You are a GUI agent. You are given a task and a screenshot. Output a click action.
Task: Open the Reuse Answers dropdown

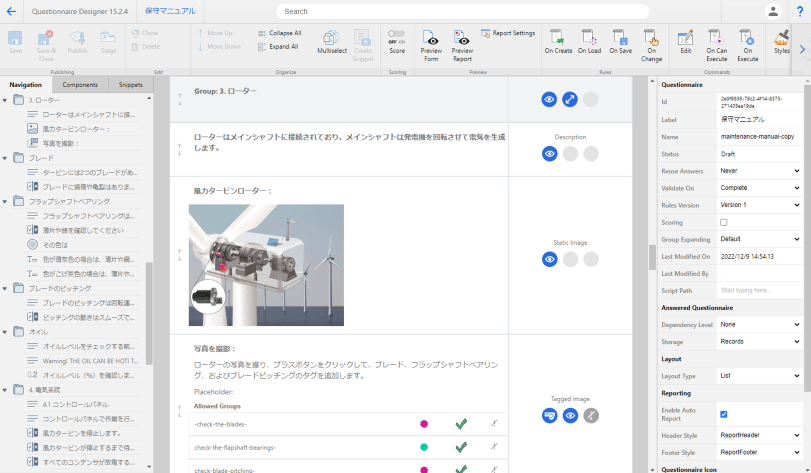(760, 171)
